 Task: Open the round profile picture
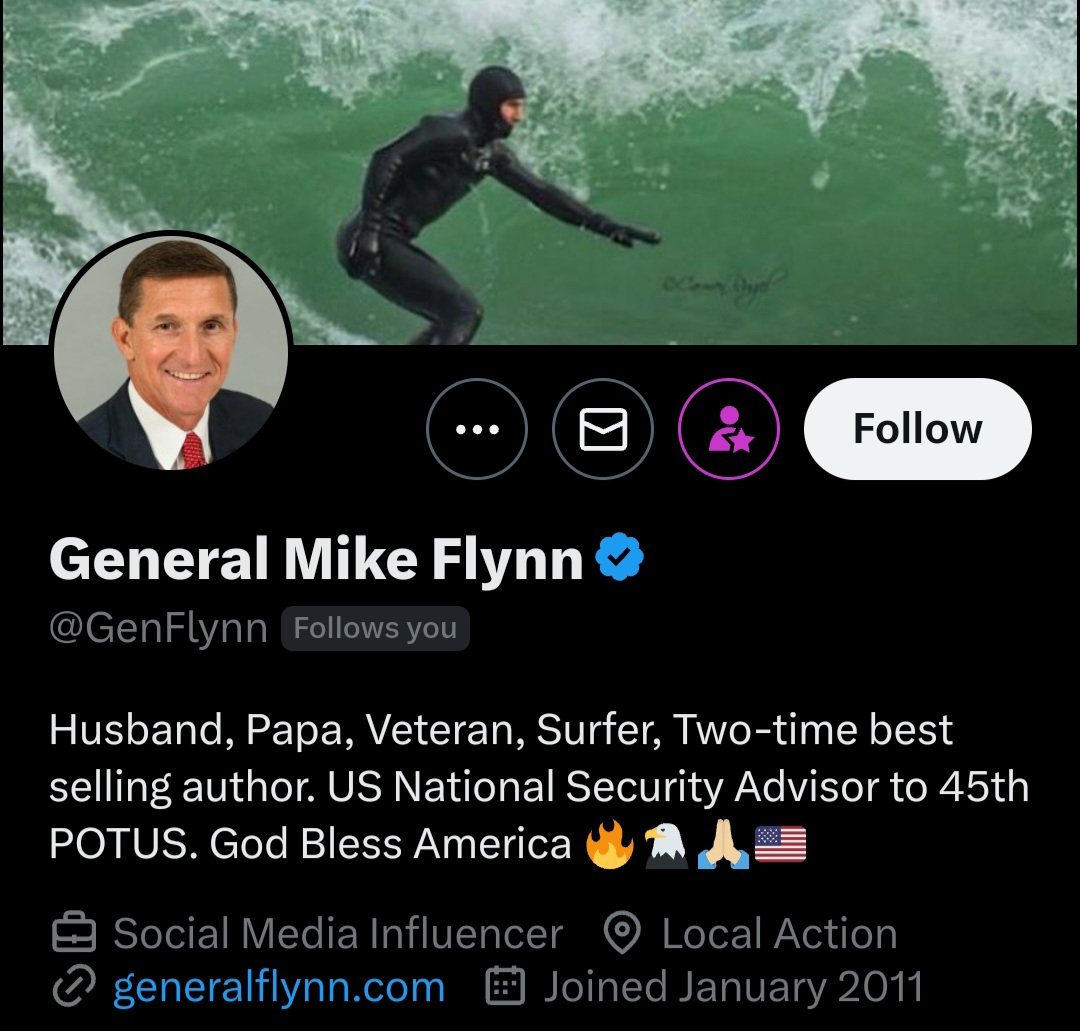pos(171,354)
